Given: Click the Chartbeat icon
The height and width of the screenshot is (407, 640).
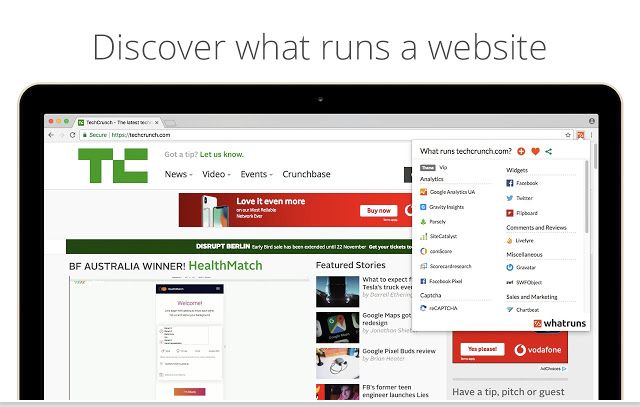Looking at the screenshot, I should pos(510,310).
